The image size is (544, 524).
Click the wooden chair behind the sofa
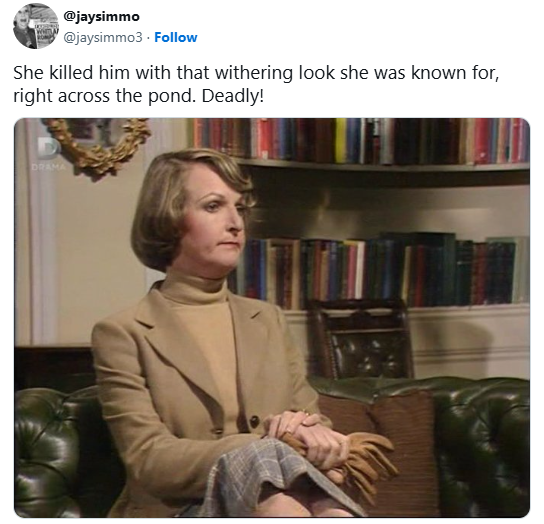click(x=361, y=339)
